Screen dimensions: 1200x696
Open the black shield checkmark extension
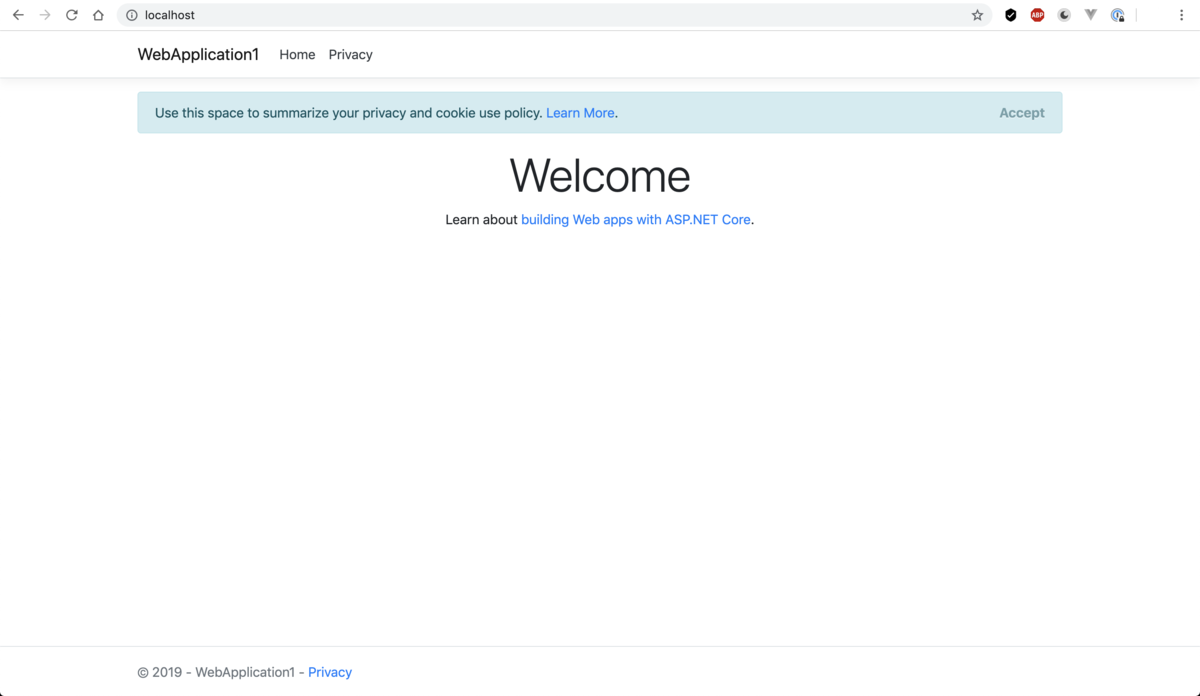[x=1011, y=15]
